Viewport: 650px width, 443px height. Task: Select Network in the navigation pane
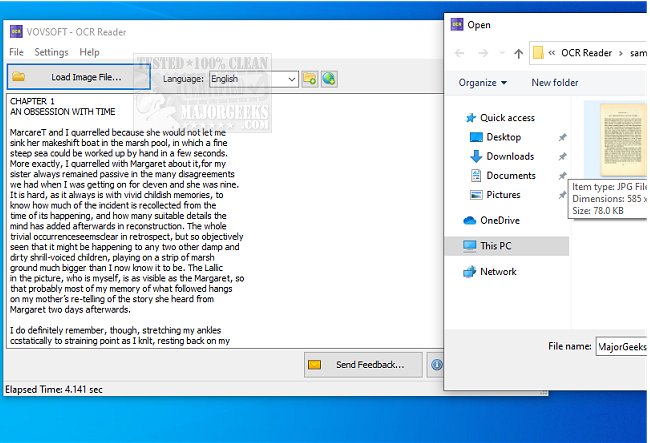pyautogui.click(x=498, y=271)
